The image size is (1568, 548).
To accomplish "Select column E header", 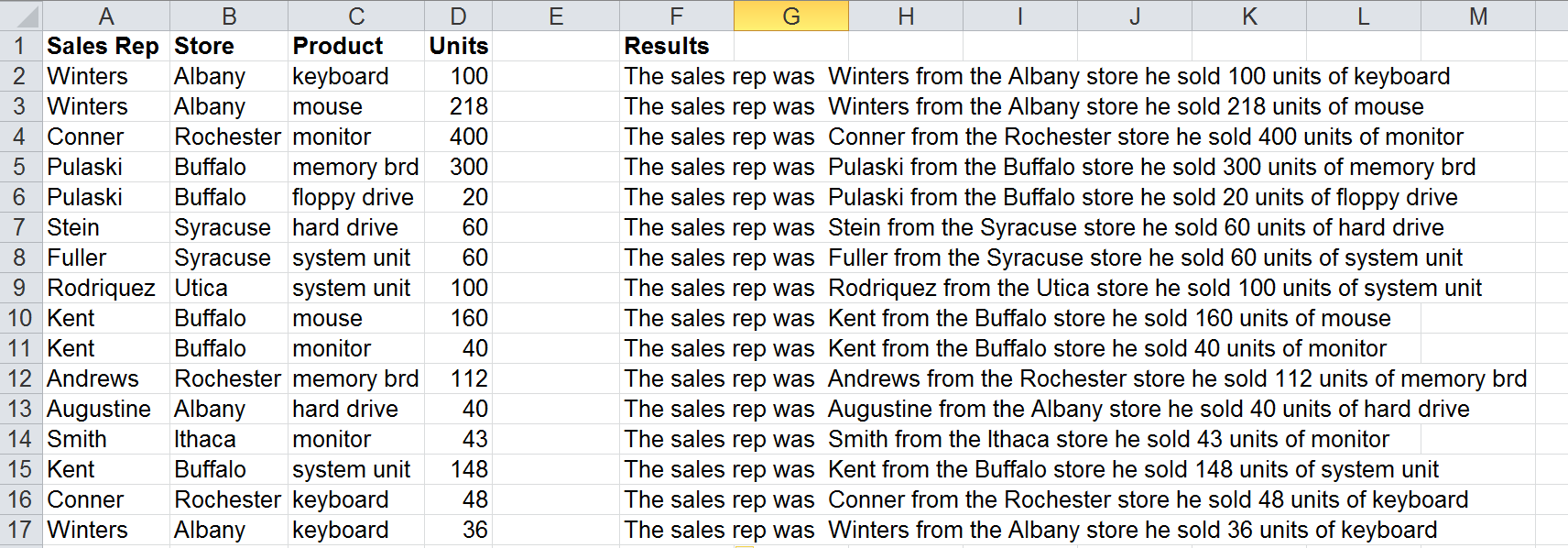I will (x=556, y=16).
